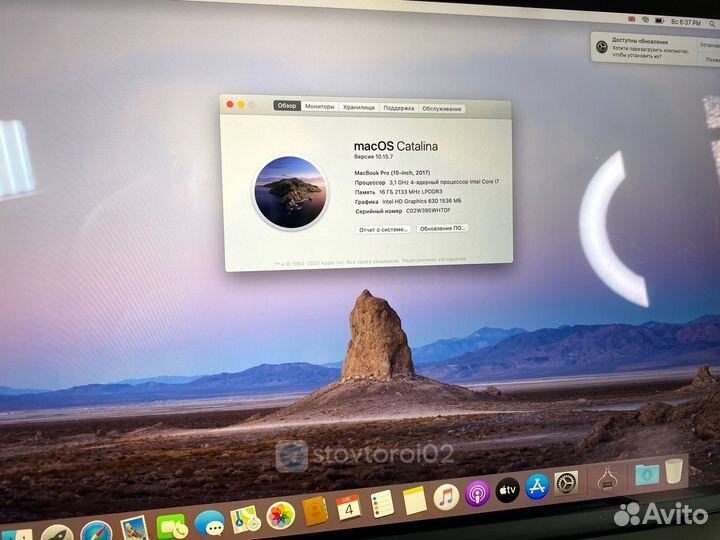Open Launchpad from the Dock

click(x=57, y=534)
